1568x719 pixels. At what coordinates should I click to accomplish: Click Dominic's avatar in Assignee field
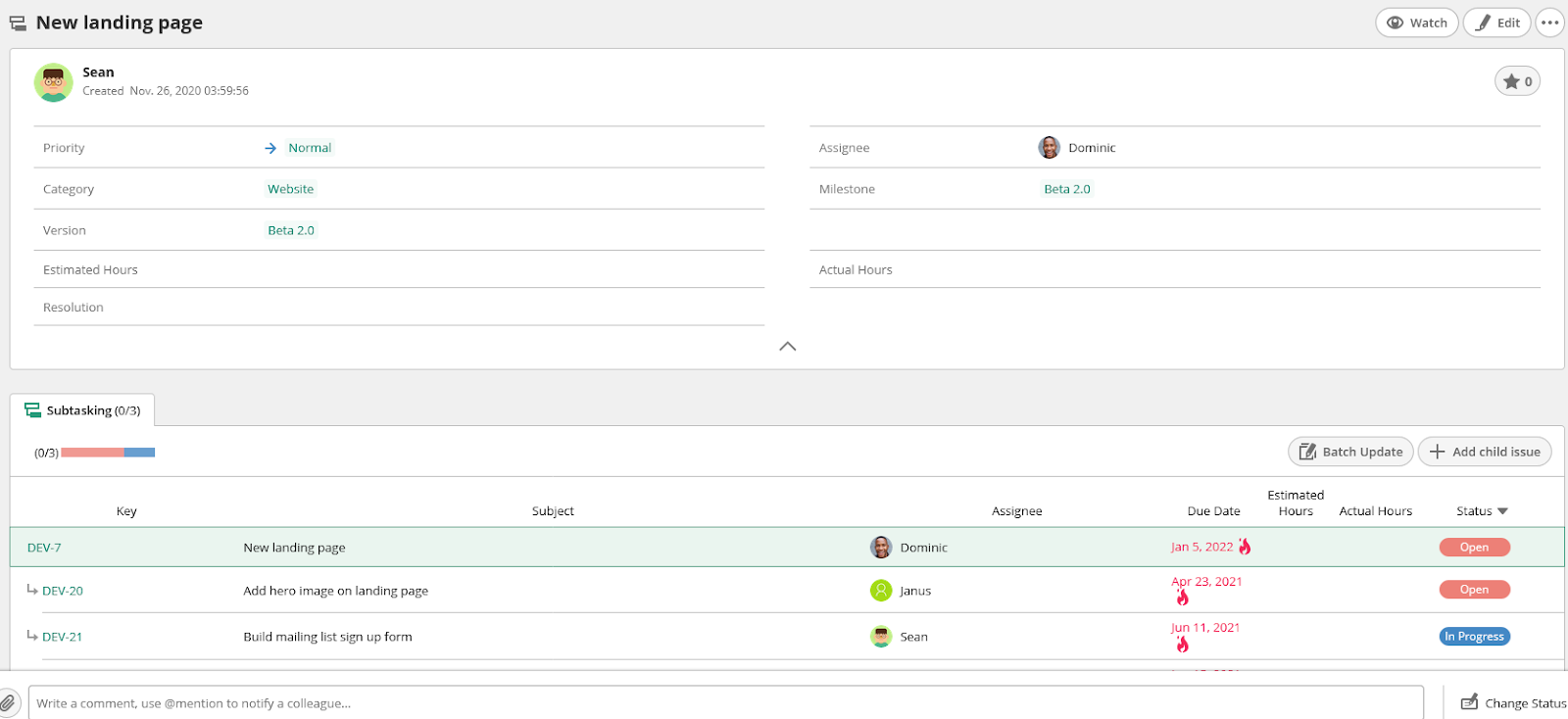click(1049, 148)
